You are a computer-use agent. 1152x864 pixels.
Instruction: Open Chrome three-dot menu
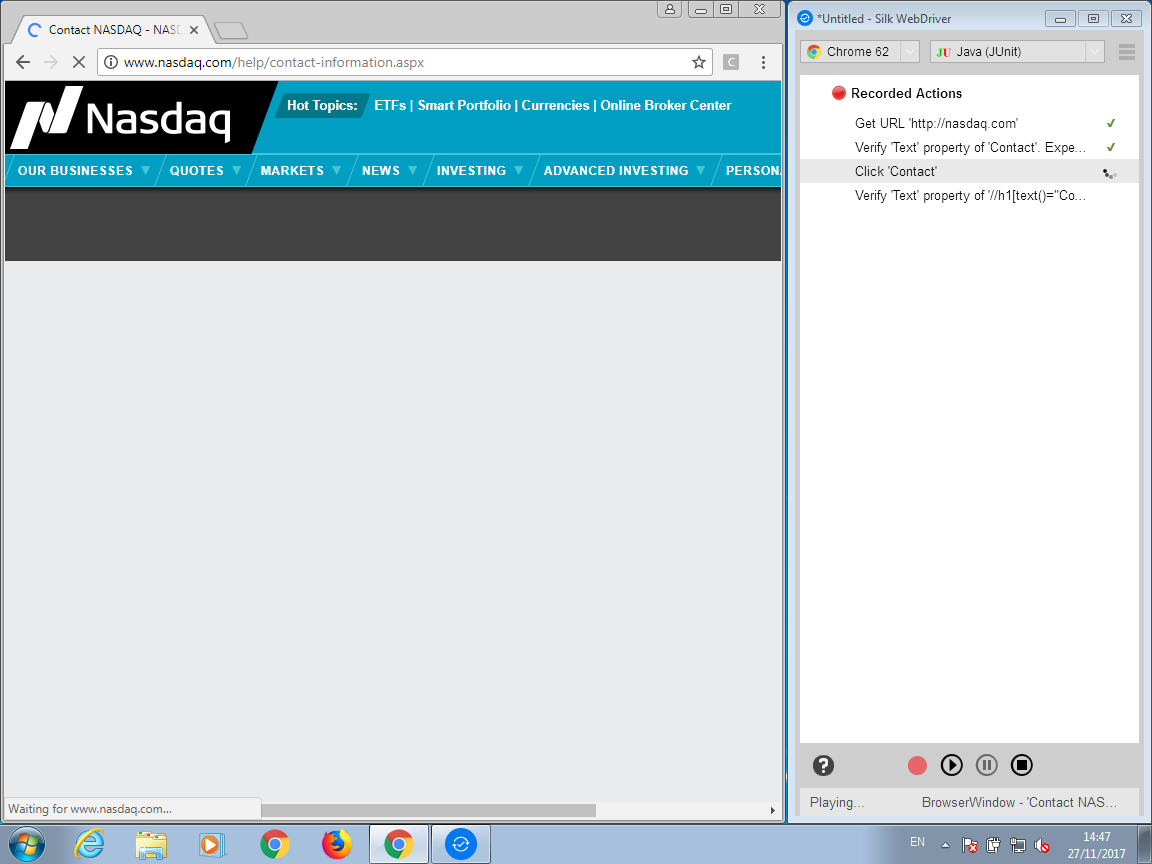[x=763, y=62]
